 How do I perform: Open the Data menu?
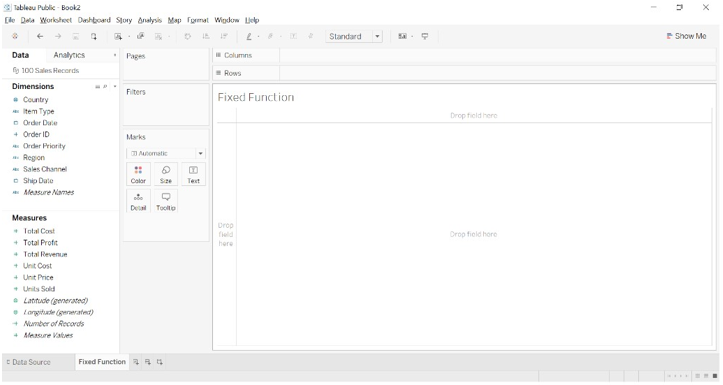tap(27, 20)
